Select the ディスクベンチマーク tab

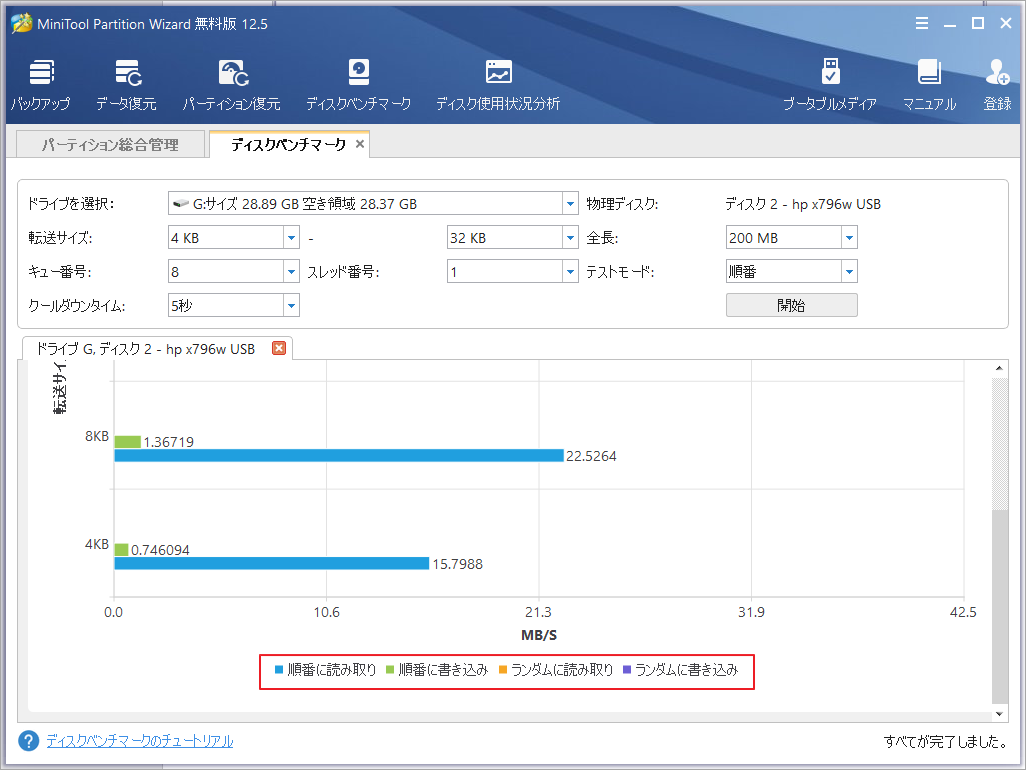pyautogui.click(x=284, y=144)
